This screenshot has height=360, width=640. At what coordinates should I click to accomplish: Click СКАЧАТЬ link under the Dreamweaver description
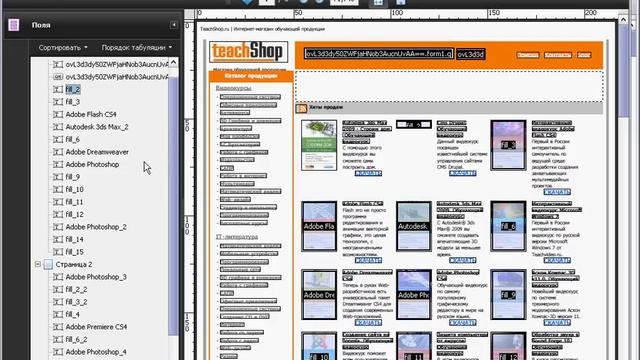point(368,323)
